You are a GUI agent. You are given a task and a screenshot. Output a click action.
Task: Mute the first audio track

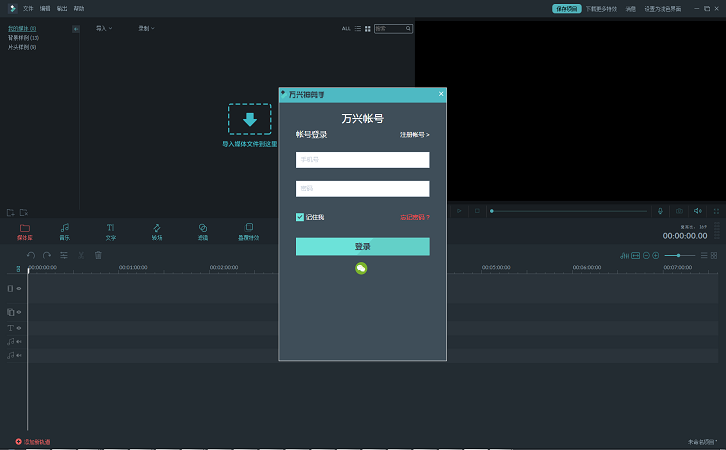(19, 342)
